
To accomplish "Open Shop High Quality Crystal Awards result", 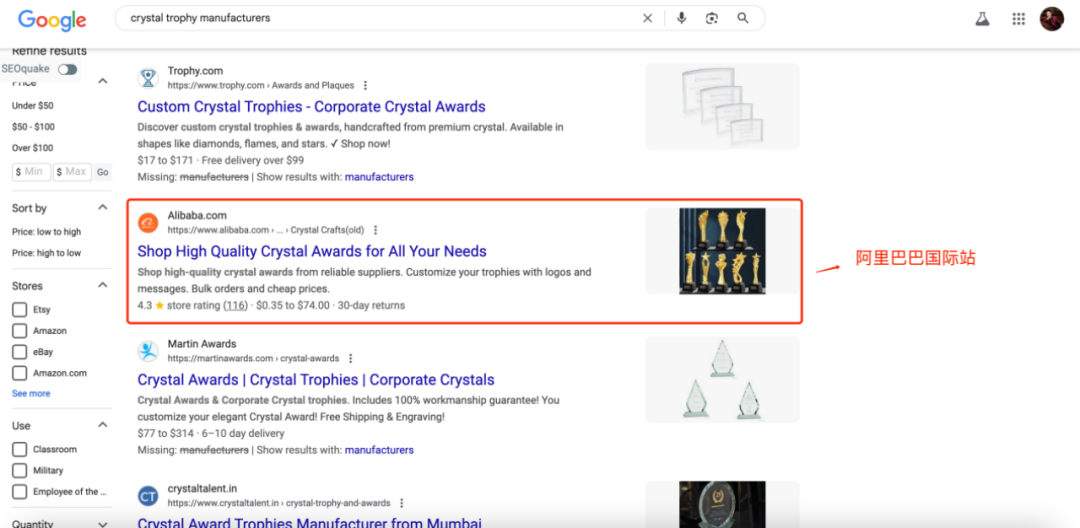I will tap(312, 251).
